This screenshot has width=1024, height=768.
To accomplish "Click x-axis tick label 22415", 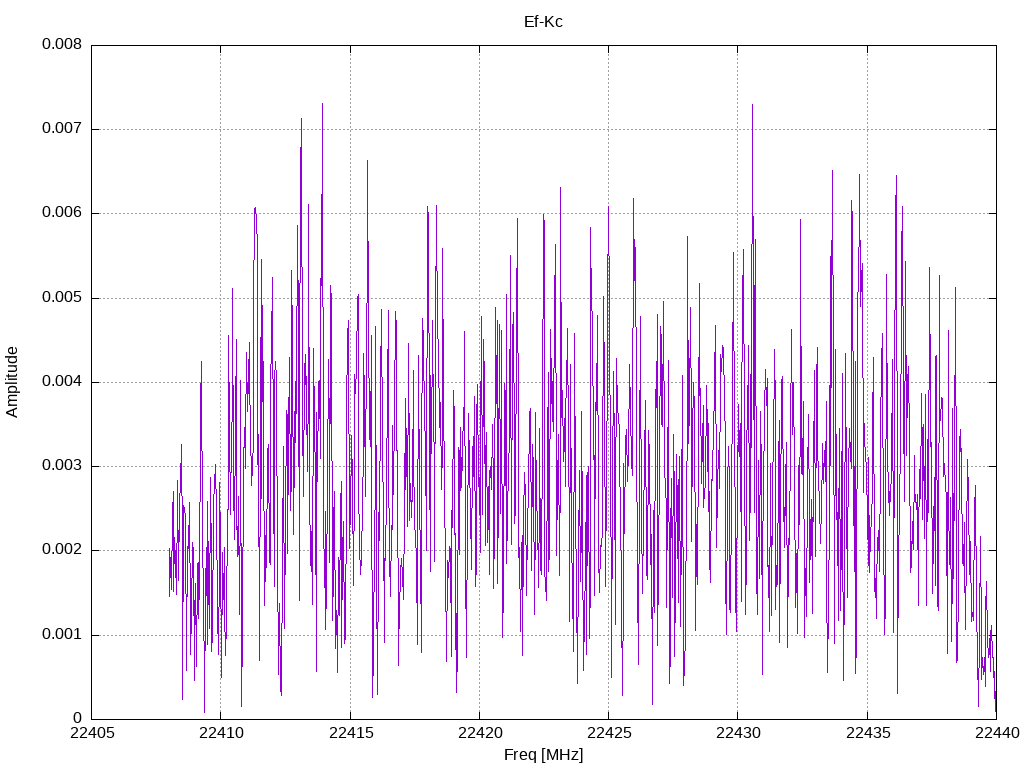I will pos(351,733).
